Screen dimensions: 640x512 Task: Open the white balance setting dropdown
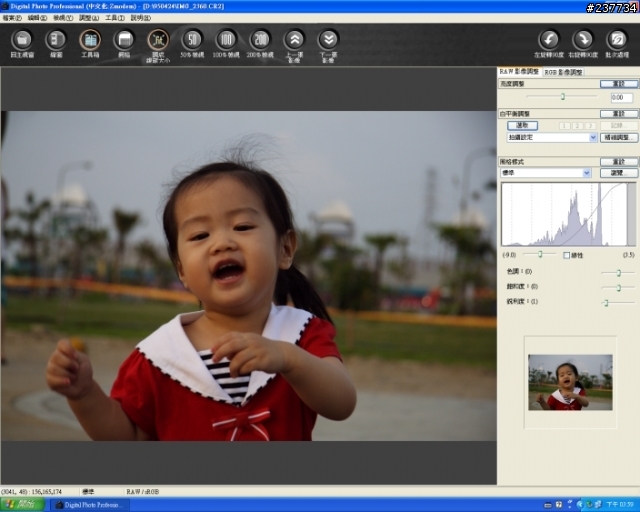(x=552, y=138)
